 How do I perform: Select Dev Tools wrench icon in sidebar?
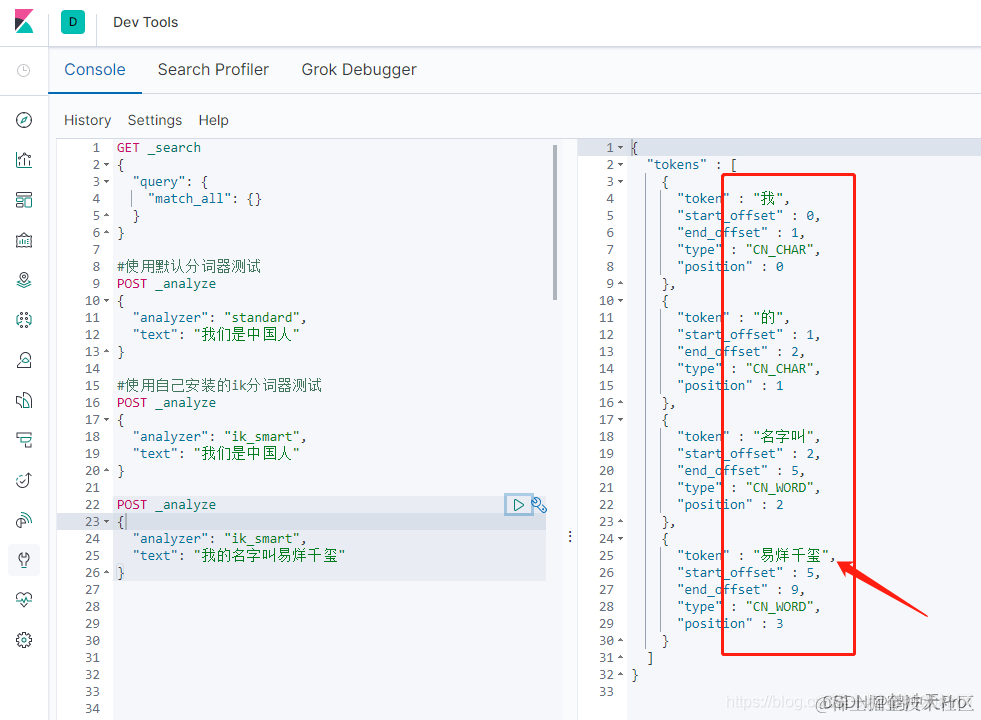tap(24, 560)
